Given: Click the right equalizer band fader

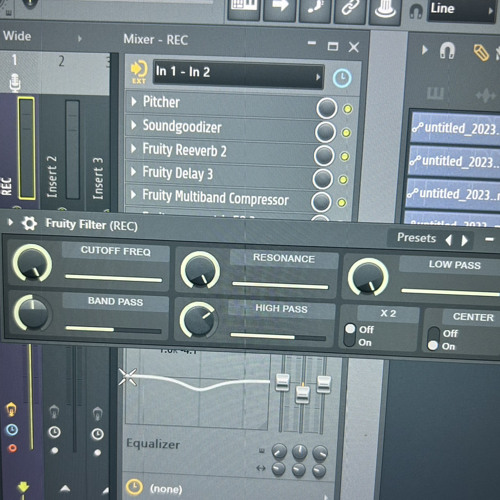Looking at the screenshot, I should click(324, 384).
